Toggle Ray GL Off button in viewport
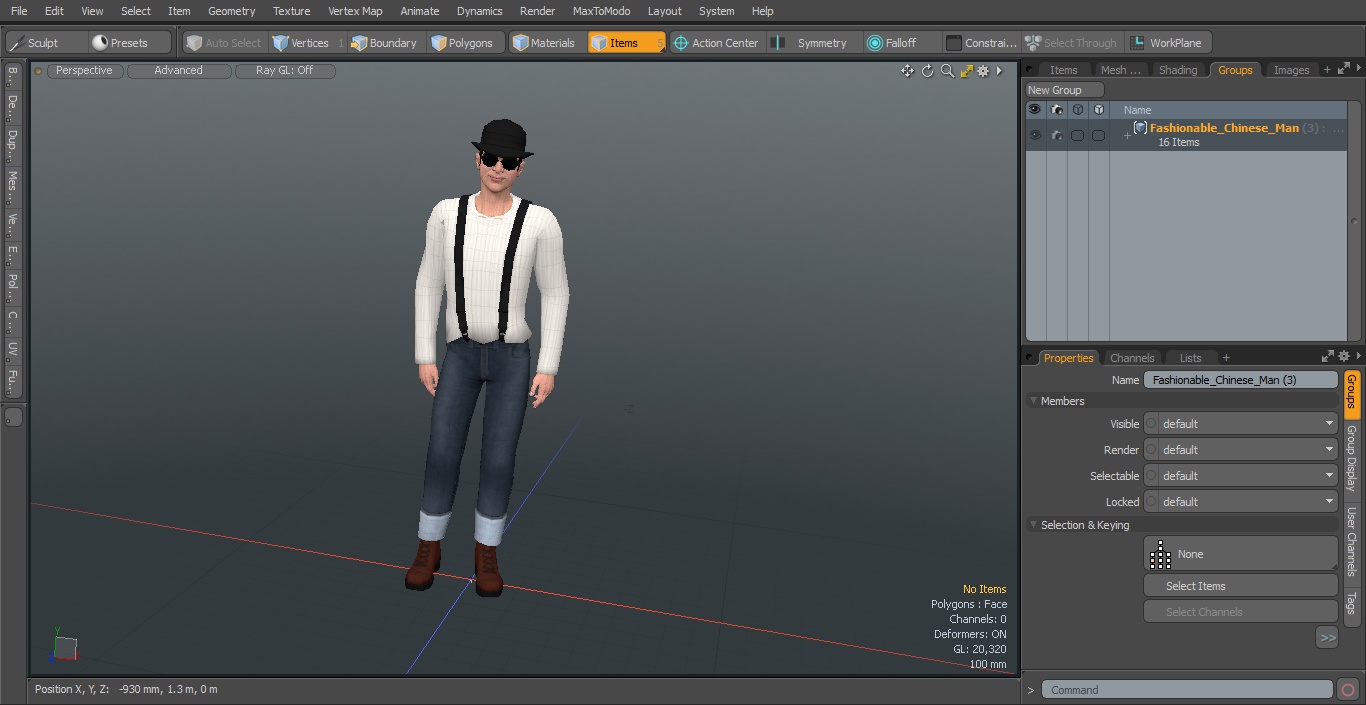Viewport: 1366px width, 705px height. 285,71
